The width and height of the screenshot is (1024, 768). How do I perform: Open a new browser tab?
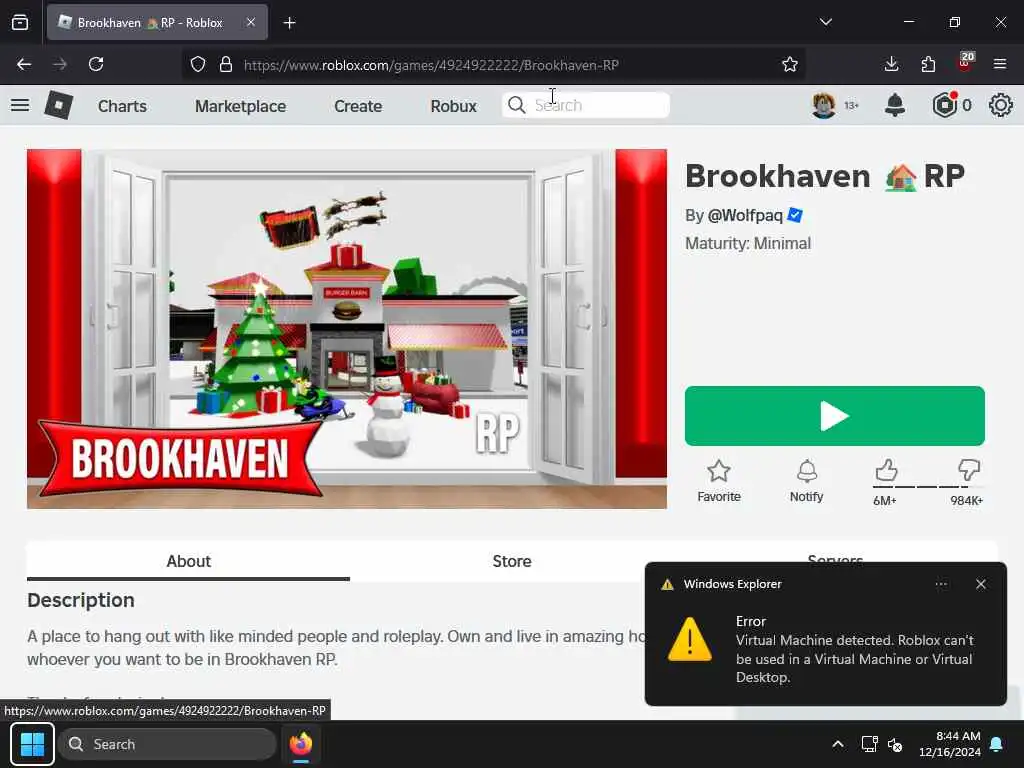pos(289,23)
